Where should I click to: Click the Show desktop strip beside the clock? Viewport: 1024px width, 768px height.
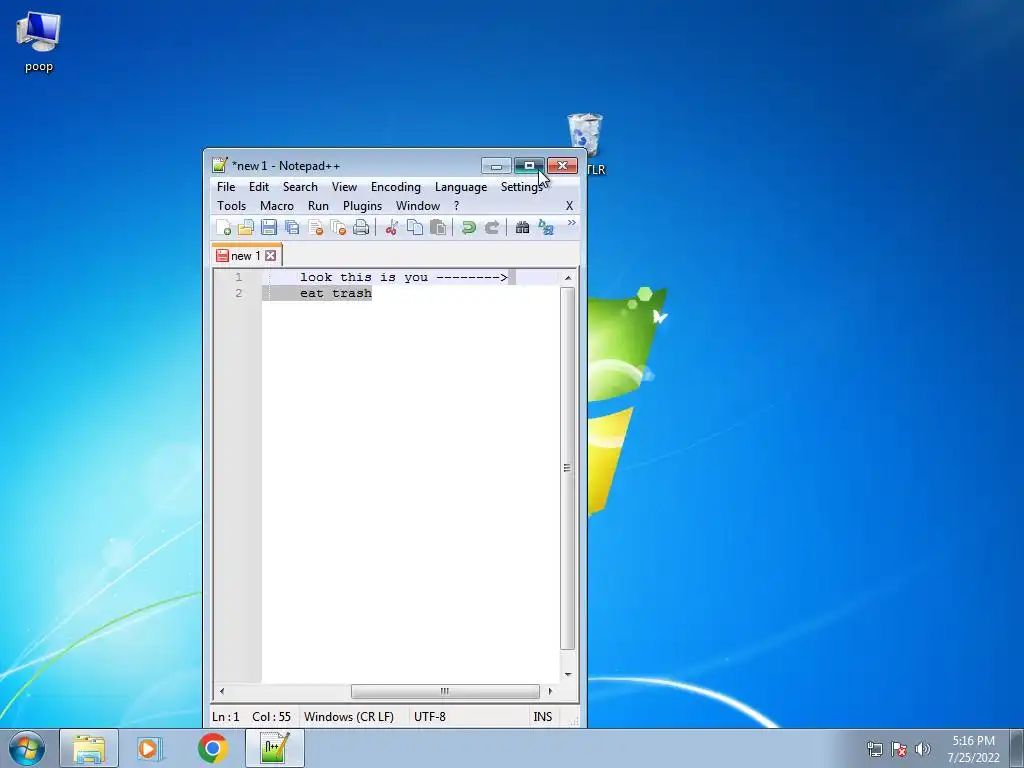[1017, 748]
